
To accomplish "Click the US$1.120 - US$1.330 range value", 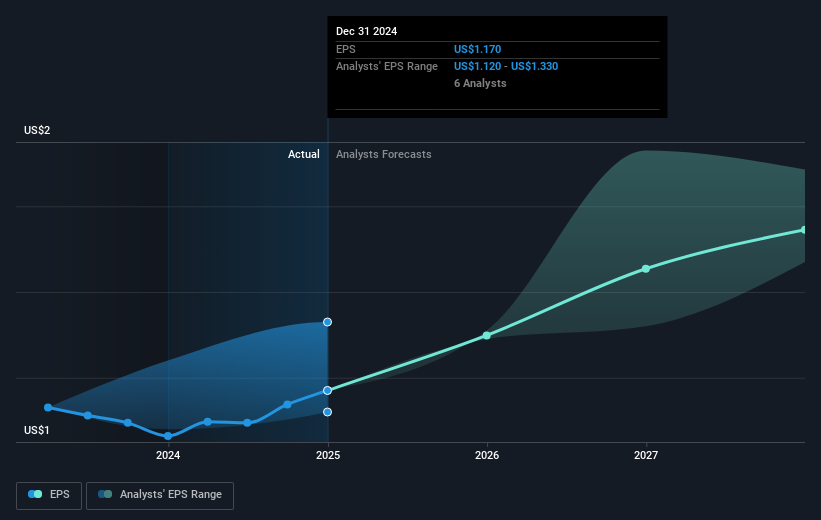I will (506, 67).
